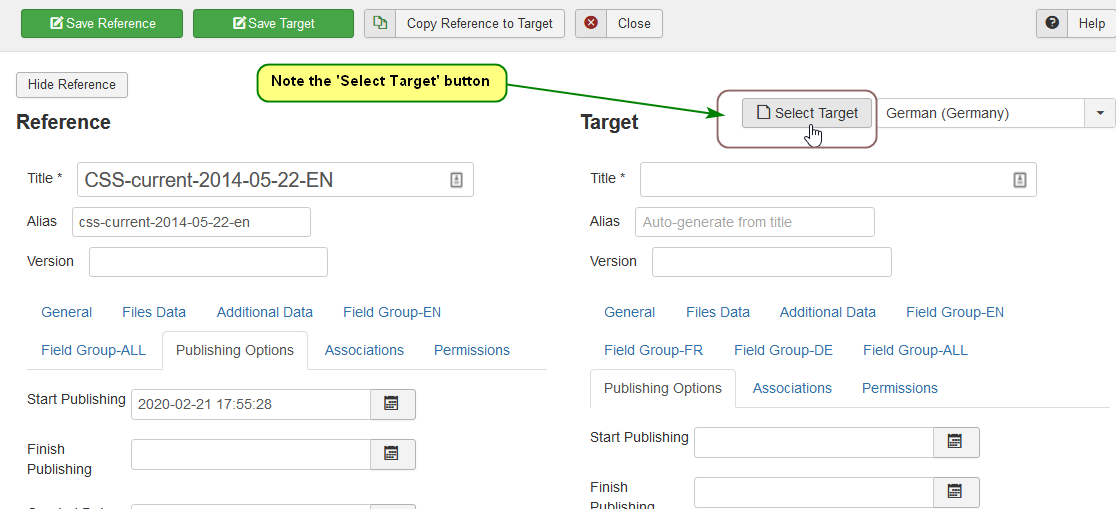Open Reference Additional Data tab
This screenshot has height=509, width=1116.
(x=265, y=313)
